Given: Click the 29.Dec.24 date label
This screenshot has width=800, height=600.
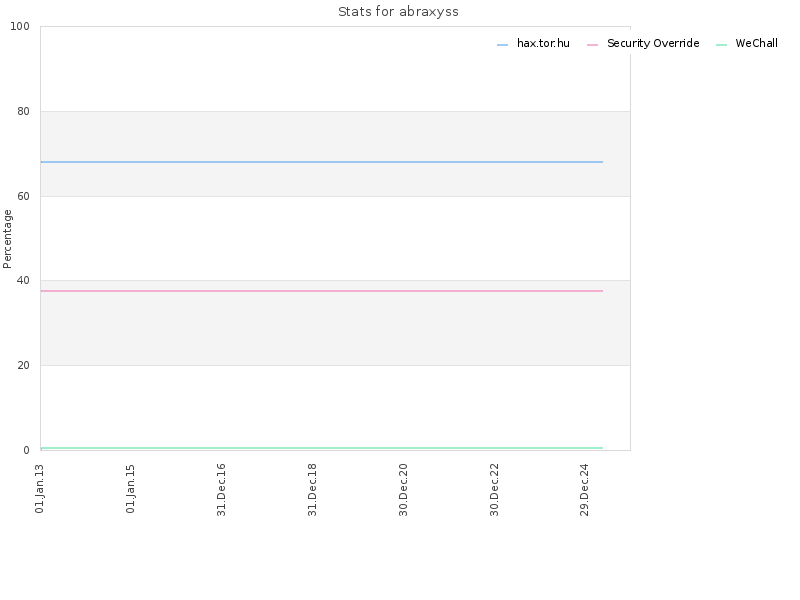Looking at the screenshot, I should pos(585,490).
